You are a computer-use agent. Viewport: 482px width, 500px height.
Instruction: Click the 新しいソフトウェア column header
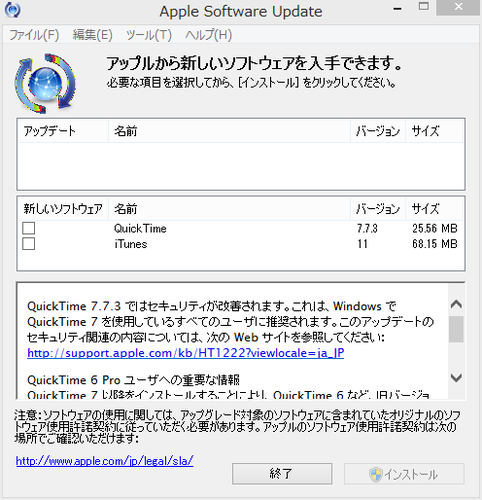pyautogui.click(x=63, y=209)
